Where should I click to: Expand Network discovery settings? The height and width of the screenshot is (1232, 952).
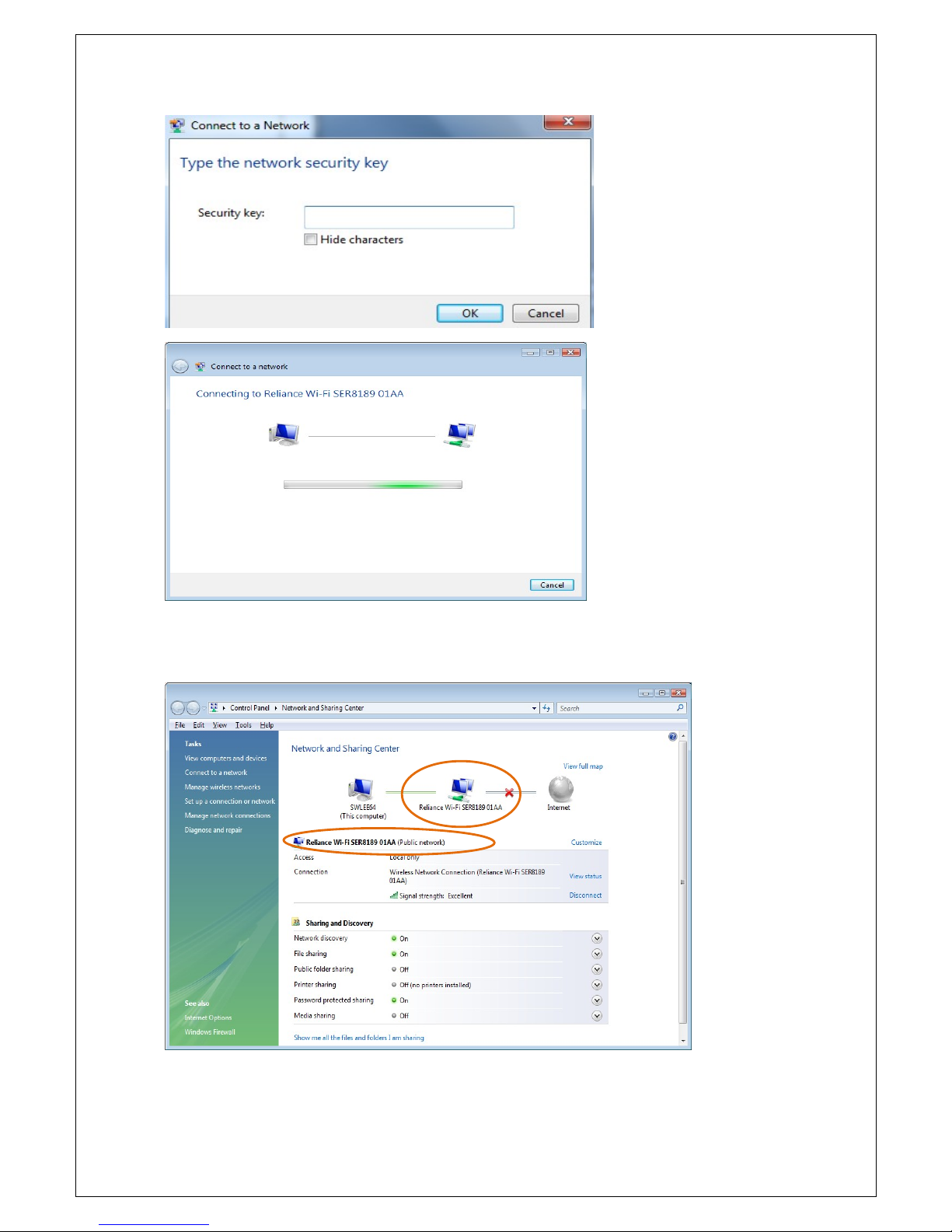point(597,939)
